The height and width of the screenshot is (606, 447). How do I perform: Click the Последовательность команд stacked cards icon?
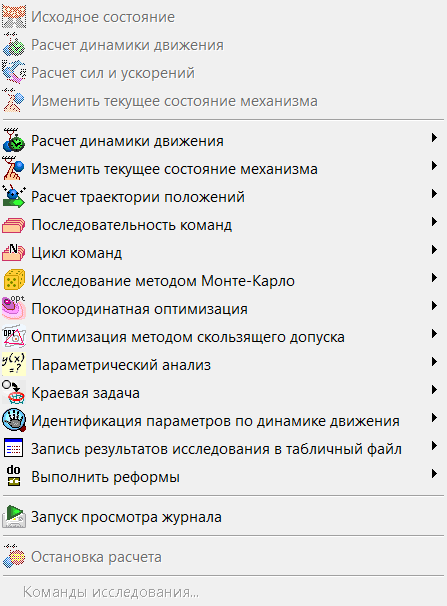[14, 225]
